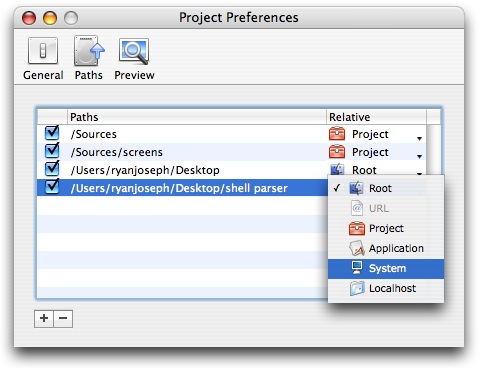This screenshot has width=479, height=368.
Task: Click the toolbox icon next to Project menu item
Action: pos(357,228)
